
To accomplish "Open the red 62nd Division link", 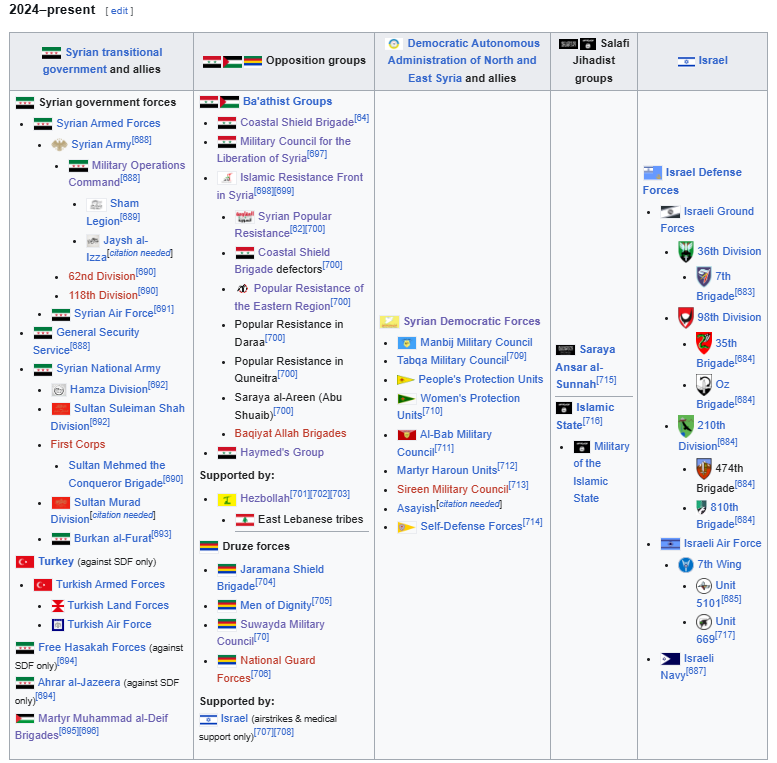I will pyautogui.click(x=102, y=276).
